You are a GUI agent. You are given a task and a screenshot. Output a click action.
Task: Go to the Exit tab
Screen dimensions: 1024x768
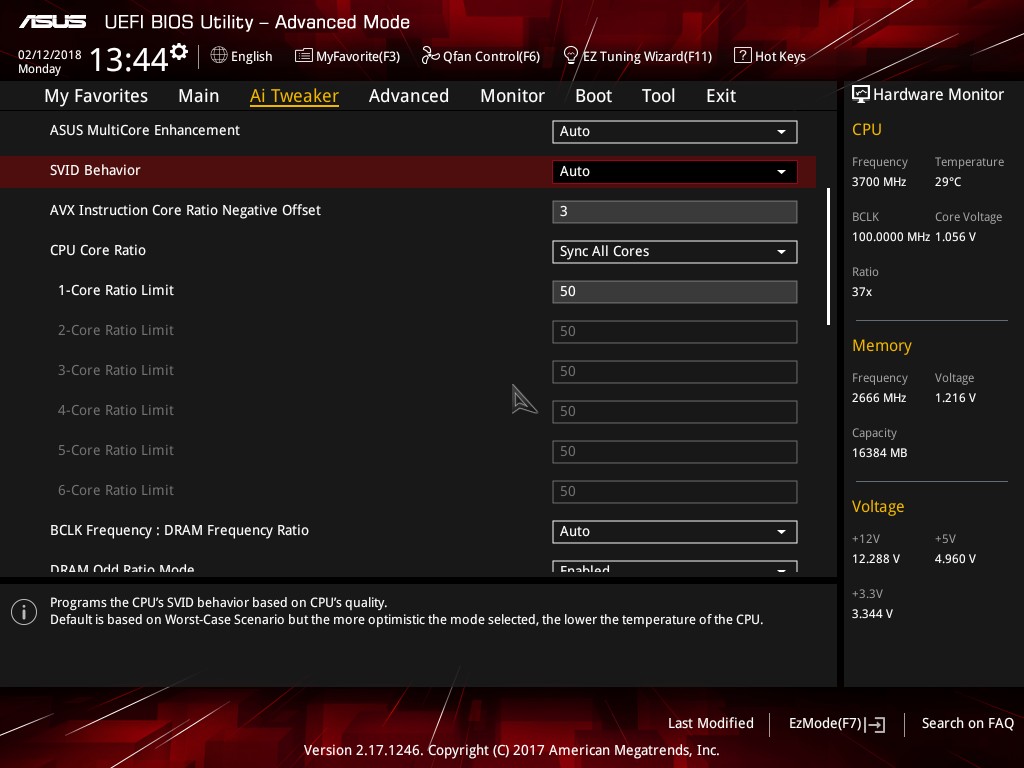[721, 96]
